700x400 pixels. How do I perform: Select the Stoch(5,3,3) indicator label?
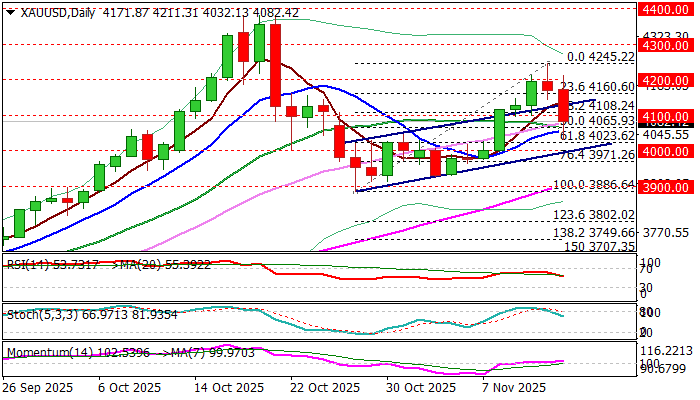coord(42,315)
